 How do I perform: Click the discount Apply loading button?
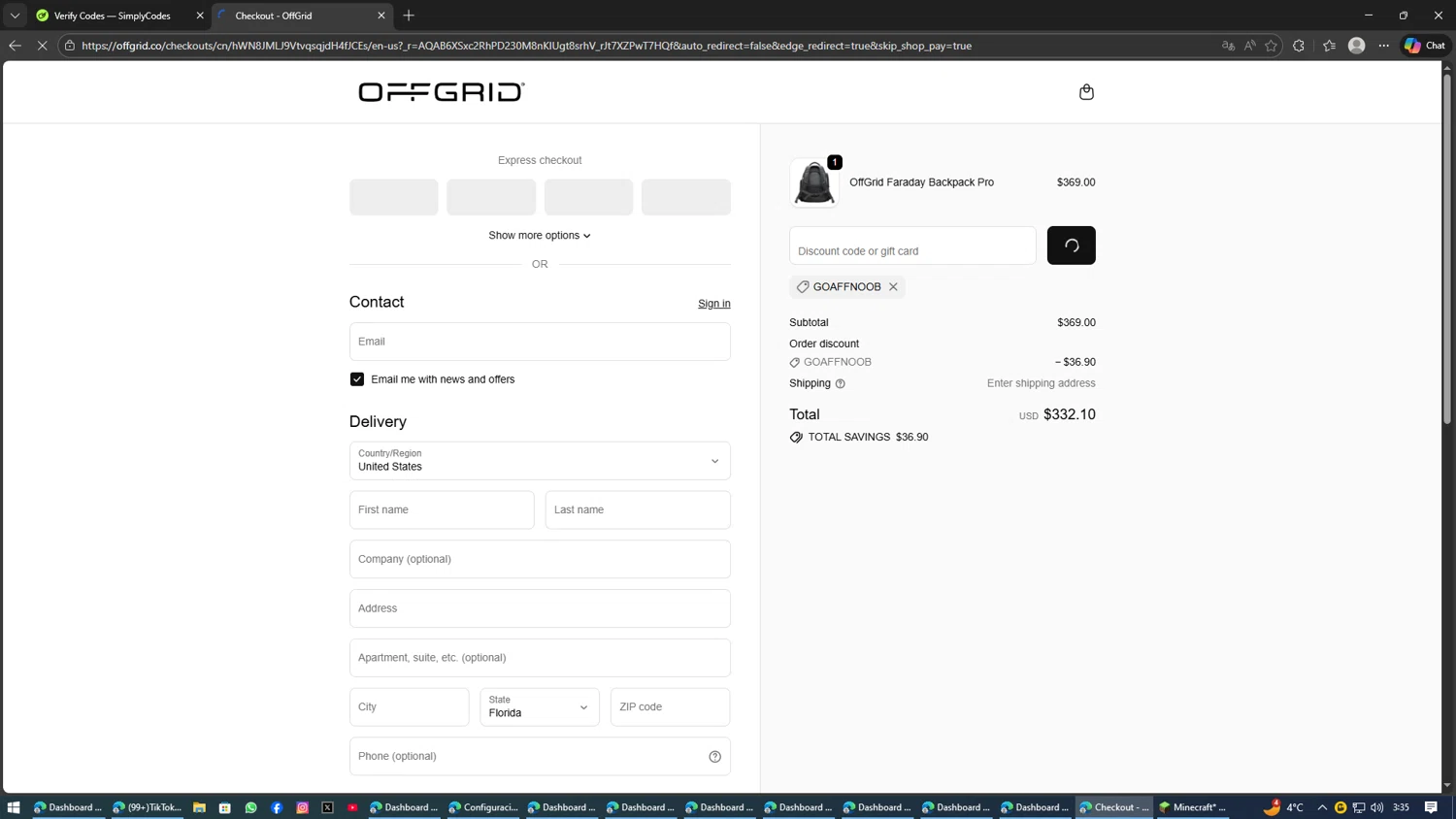click(x=1072, y=246)
